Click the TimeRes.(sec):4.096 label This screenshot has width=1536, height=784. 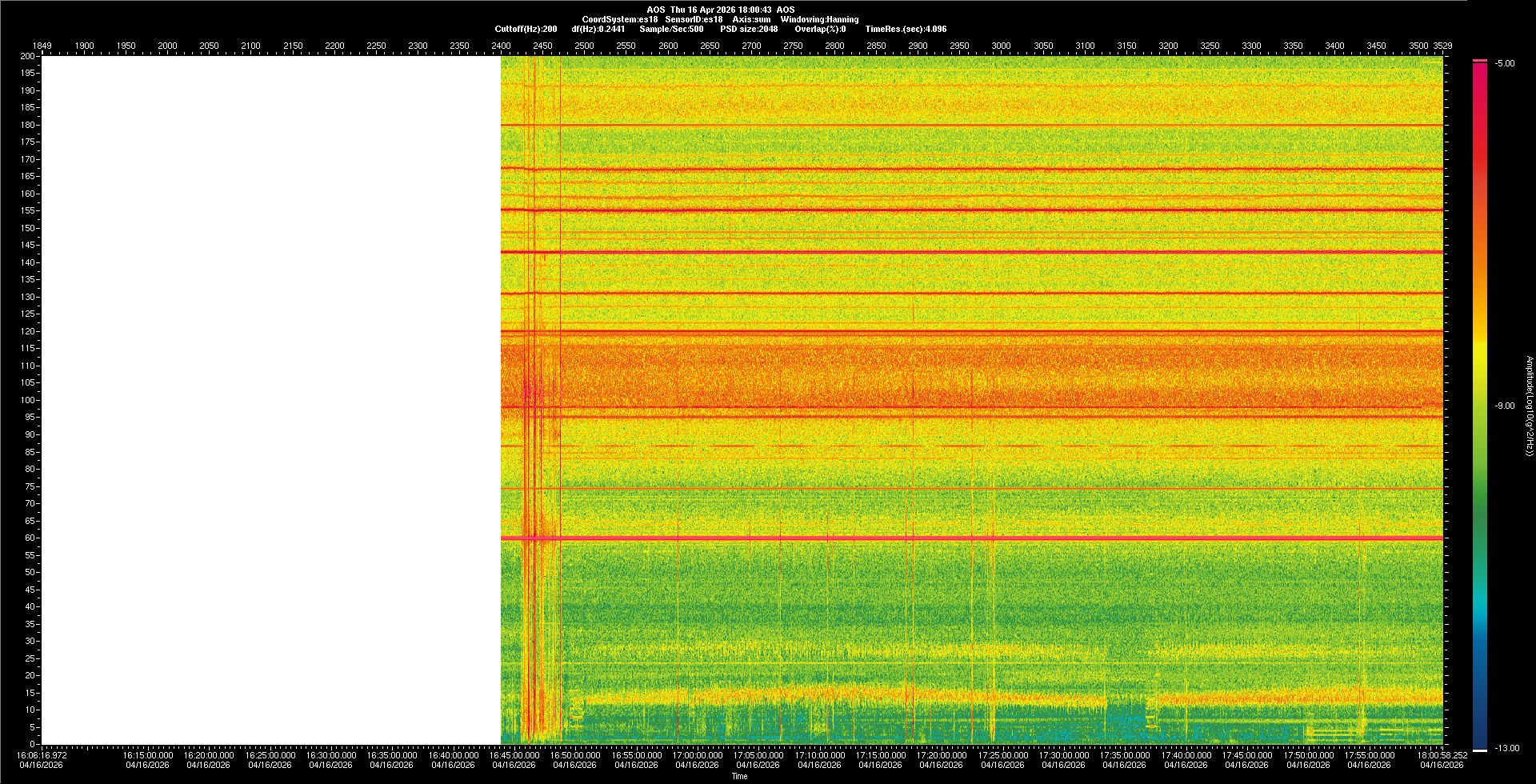[x=906, y=29]
